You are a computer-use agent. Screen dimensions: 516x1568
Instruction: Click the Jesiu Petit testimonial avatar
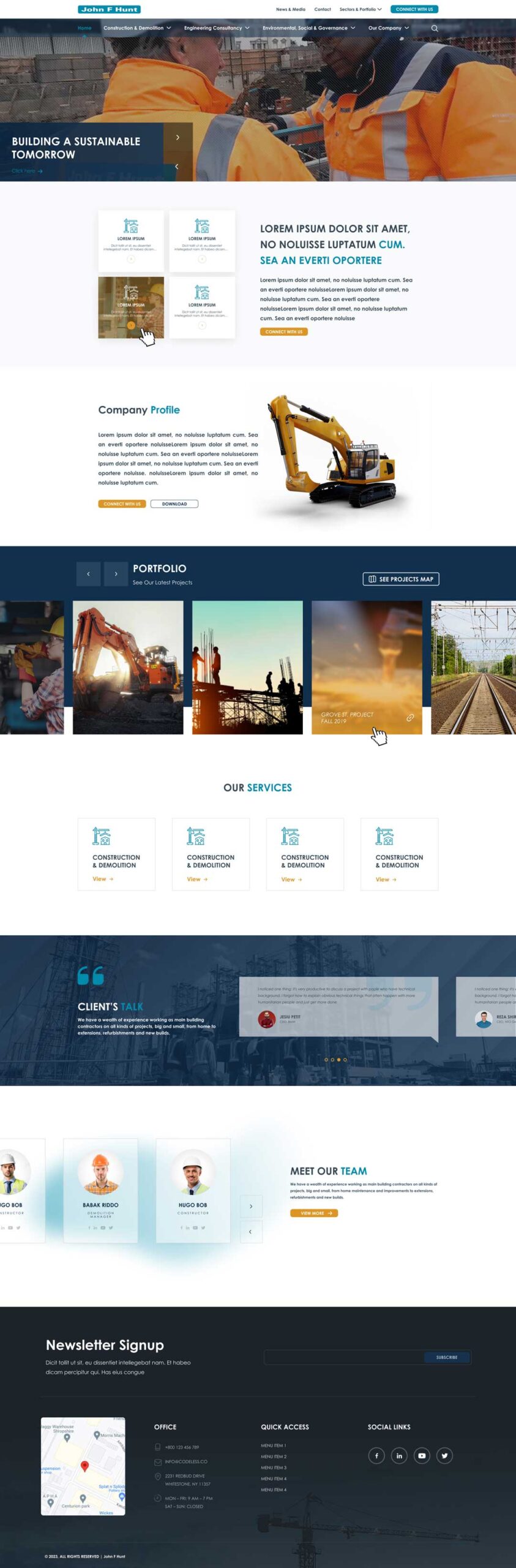pos(266,1019)
